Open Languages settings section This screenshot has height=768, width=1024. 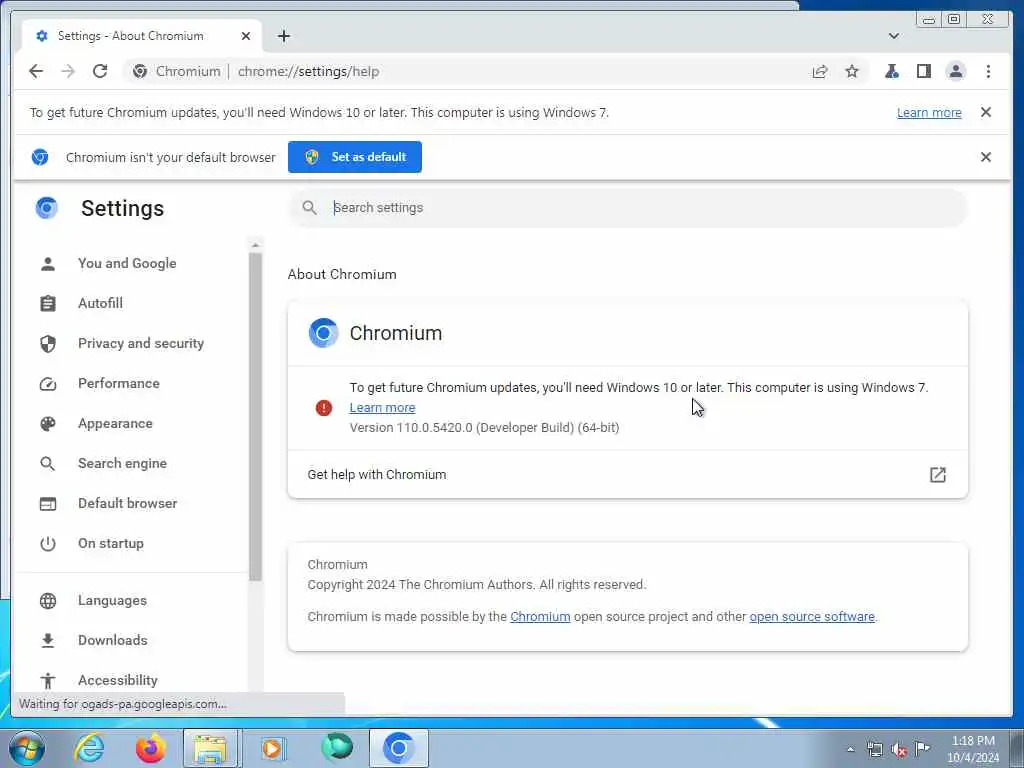[112, 601]
